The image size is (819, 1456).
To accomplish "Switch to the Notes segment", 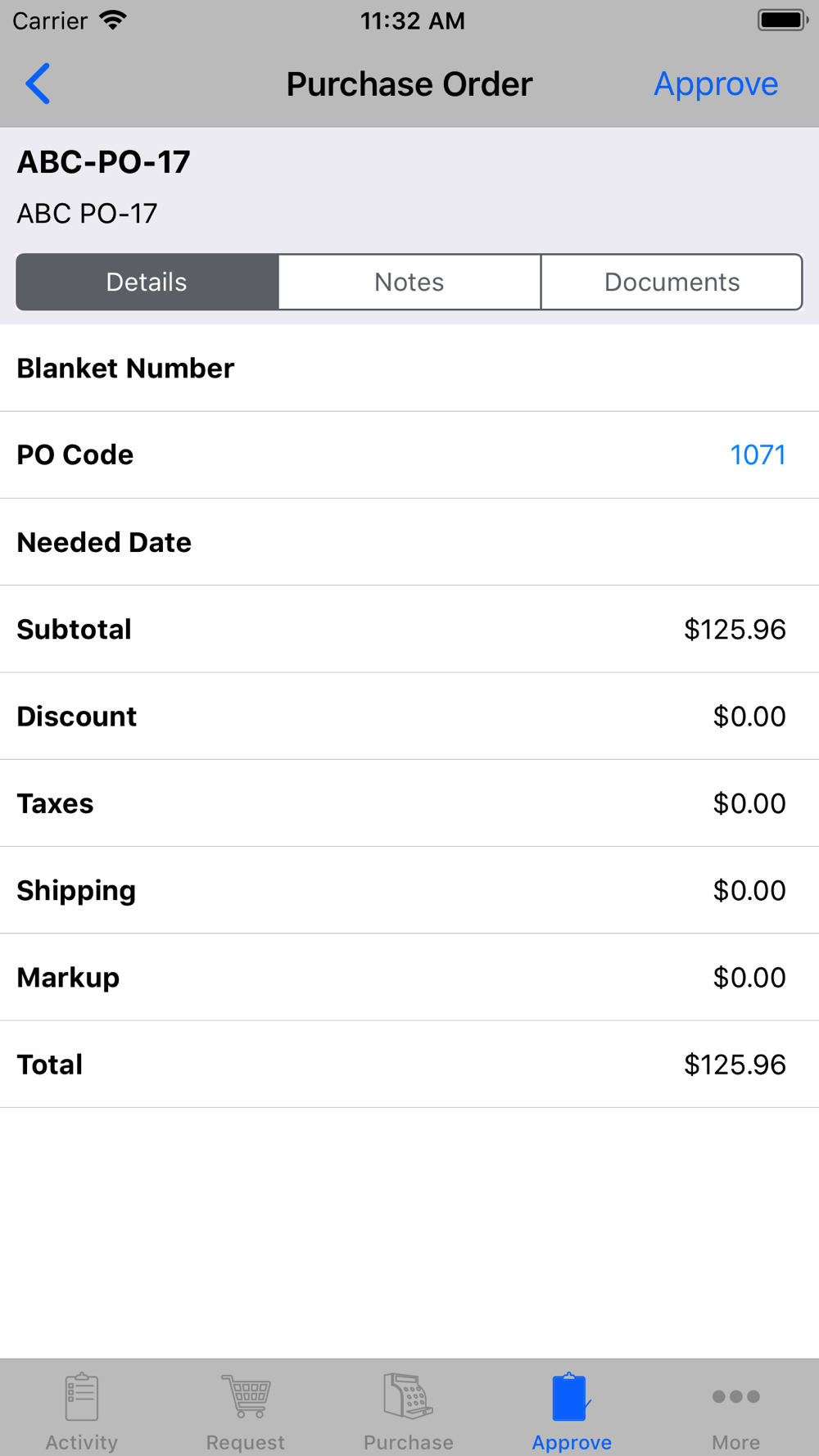I will coord(409,283).
